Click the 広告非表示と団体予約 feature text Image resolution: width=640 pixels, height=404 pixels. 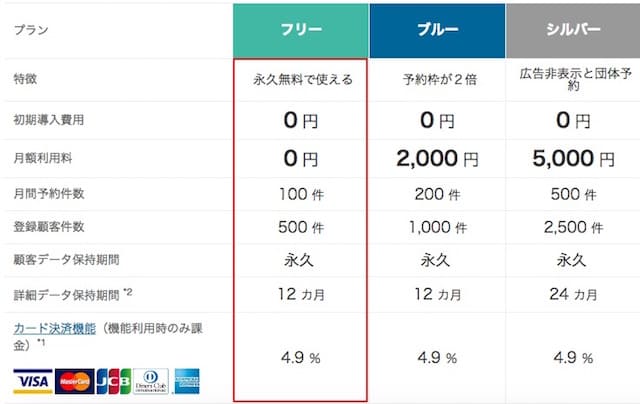click(575, 79)
